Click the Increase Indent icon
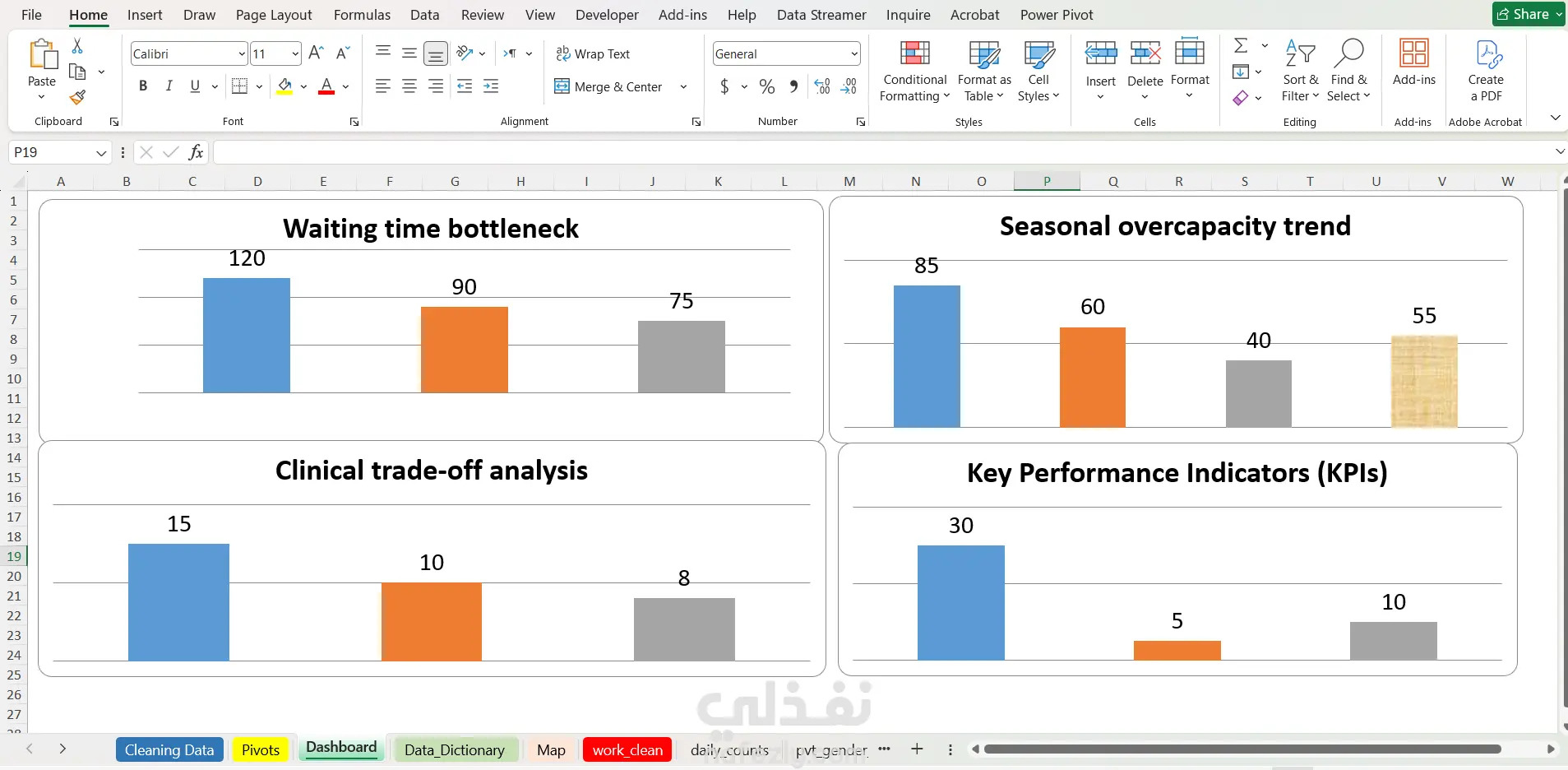Image resolution: width=1568 pixels, height=770 pixels. pos(491,86)
